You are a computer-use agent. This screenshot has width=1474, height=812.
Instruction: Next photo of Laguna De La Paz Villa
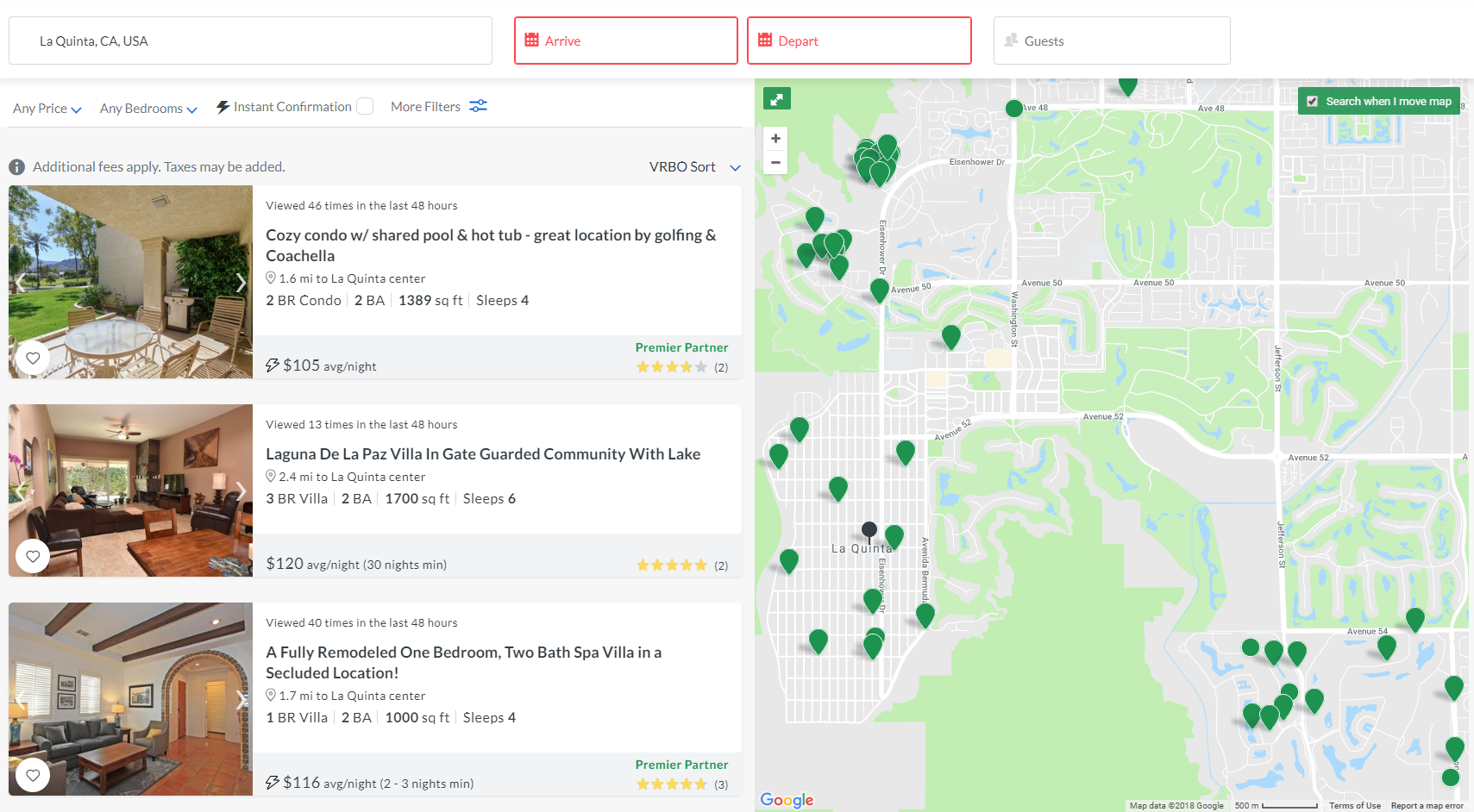(241, 490)
